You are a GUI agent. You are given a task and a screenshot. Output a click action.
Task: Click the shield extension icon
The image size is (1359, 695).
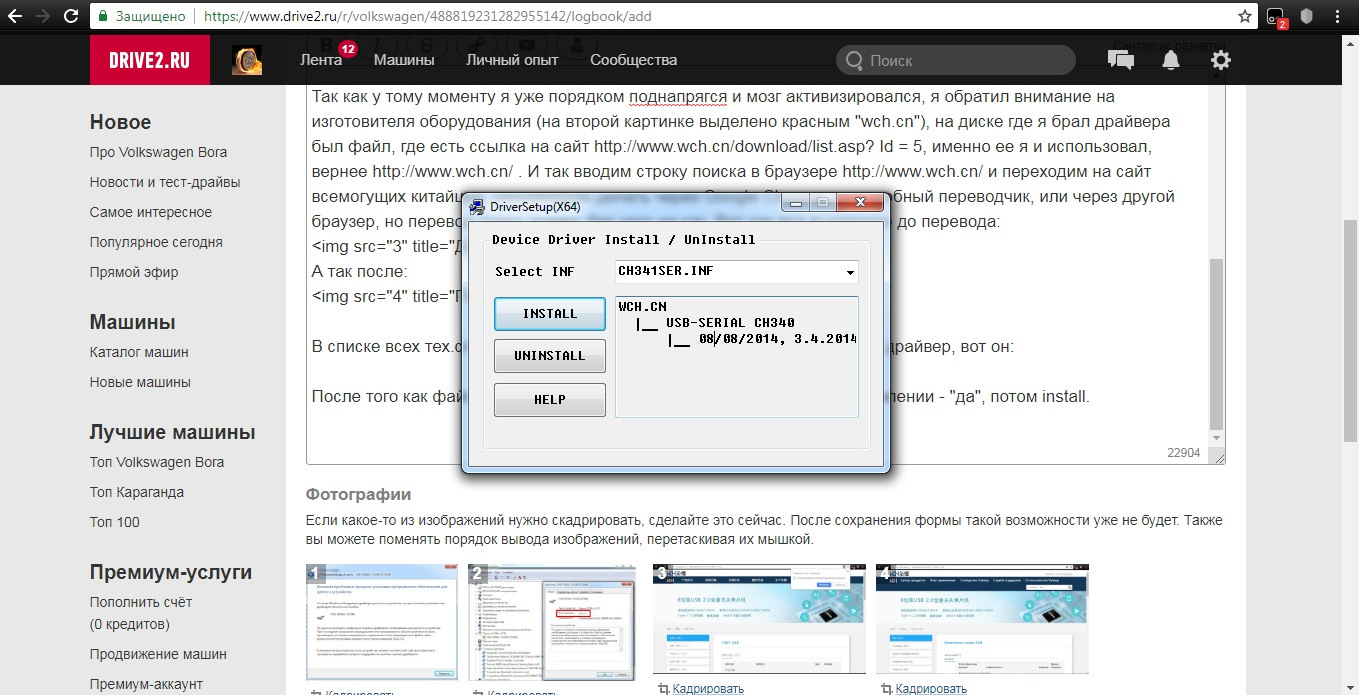pyautogui.click(x=1305, y=17)
